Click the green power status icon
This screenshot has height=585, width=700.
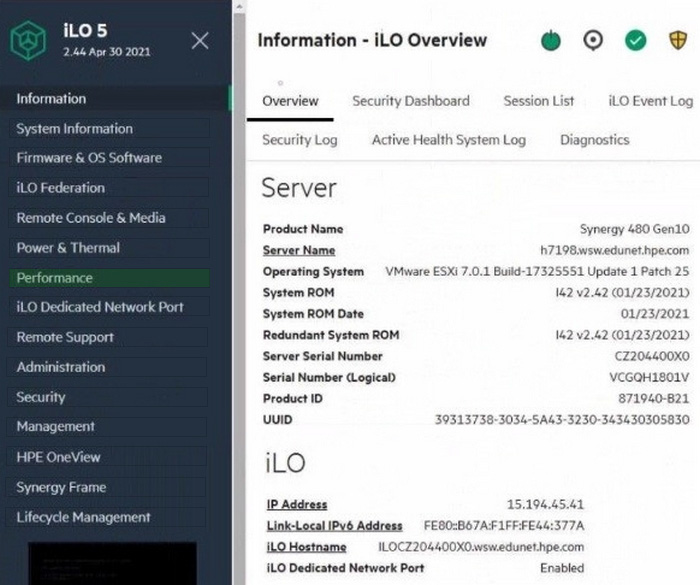[551, 41]
